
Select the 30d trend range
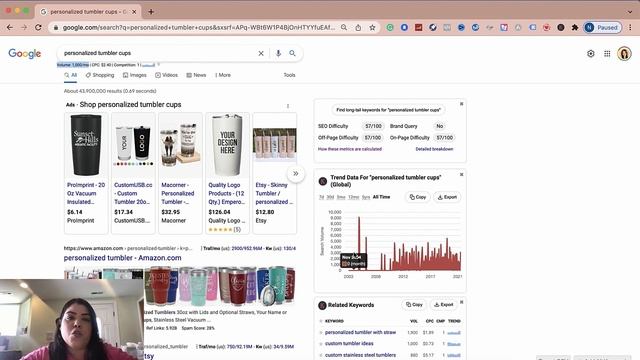point(330,197)
